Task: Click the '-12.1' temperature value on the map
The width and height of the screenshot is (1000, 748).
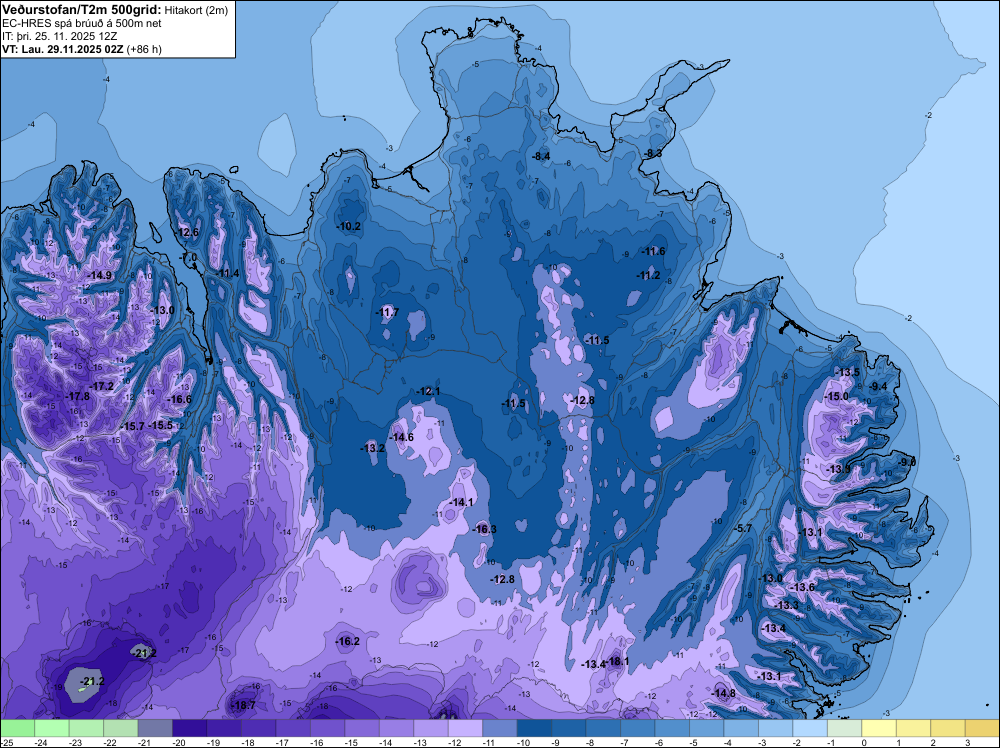Action: (x=428, y=391)
